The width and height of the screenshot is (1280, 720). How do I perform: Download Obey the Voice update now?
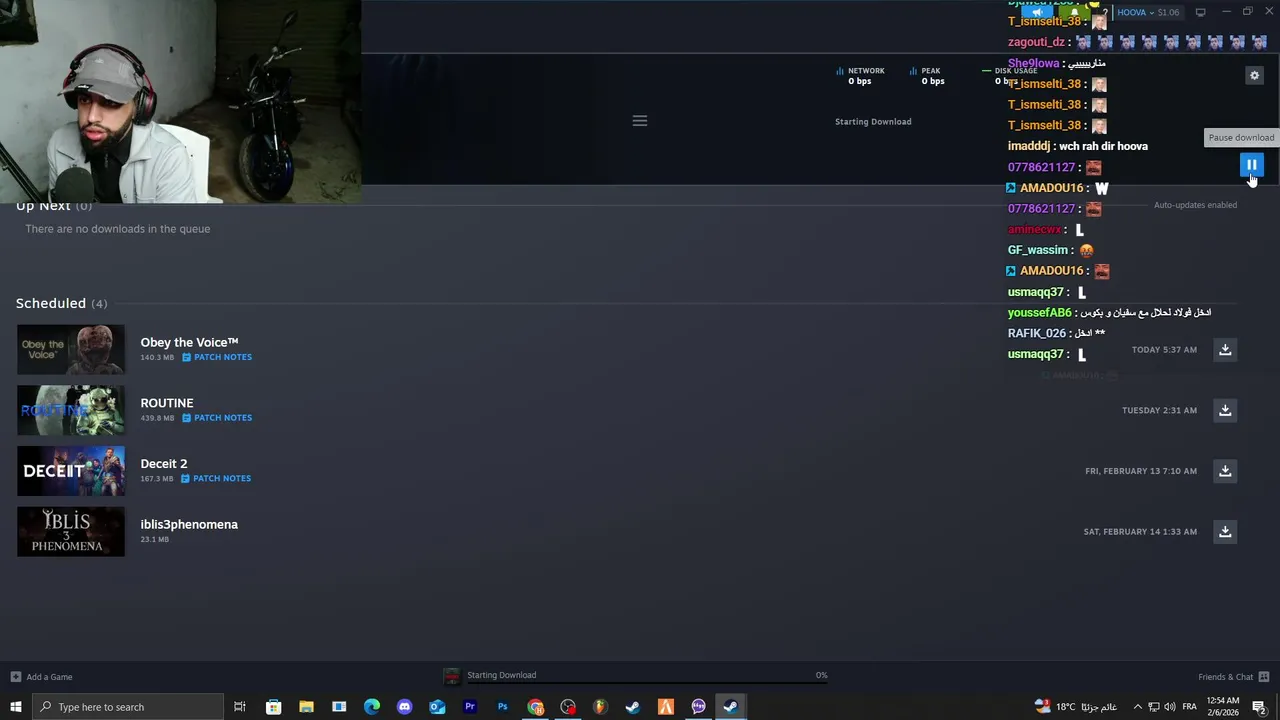pyautogui.click(x=1225, y=350)
